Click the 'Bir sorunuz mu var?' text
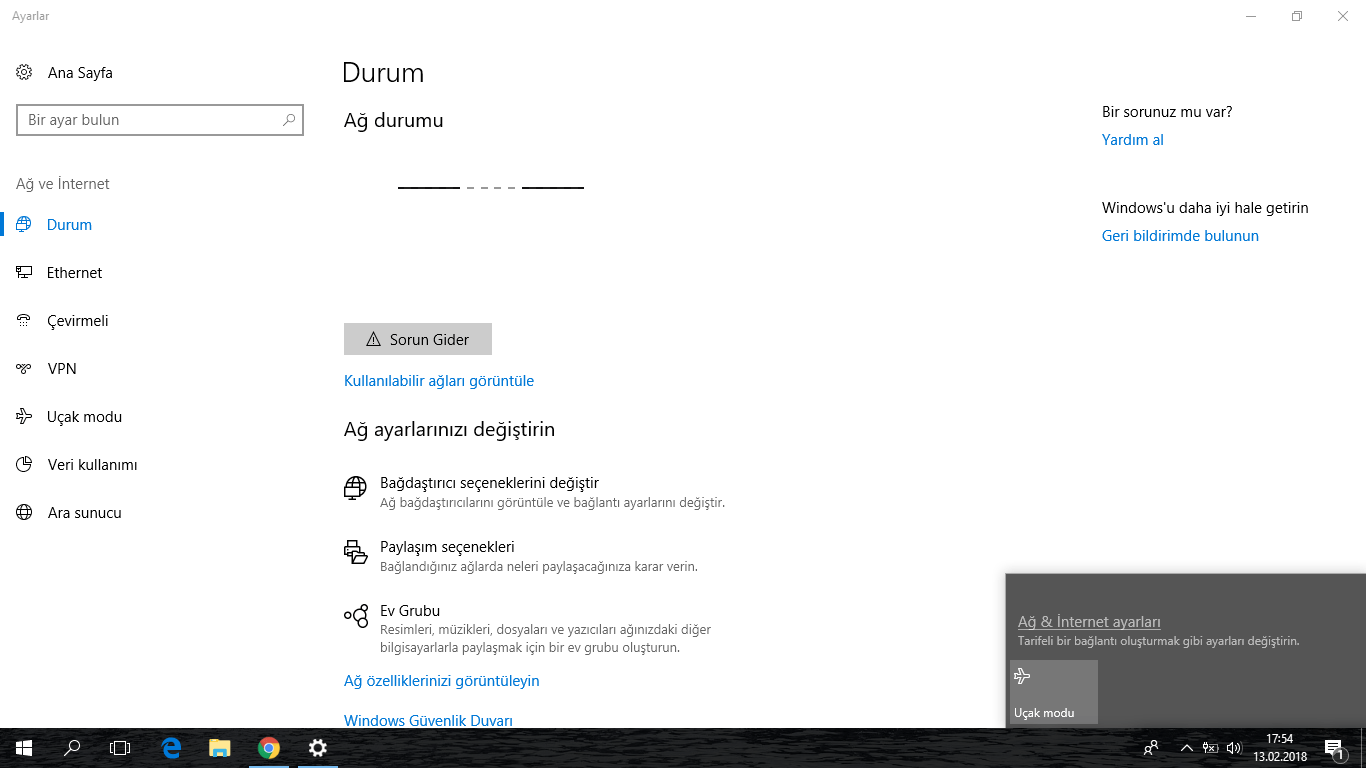 click(x=1167, y=112)
